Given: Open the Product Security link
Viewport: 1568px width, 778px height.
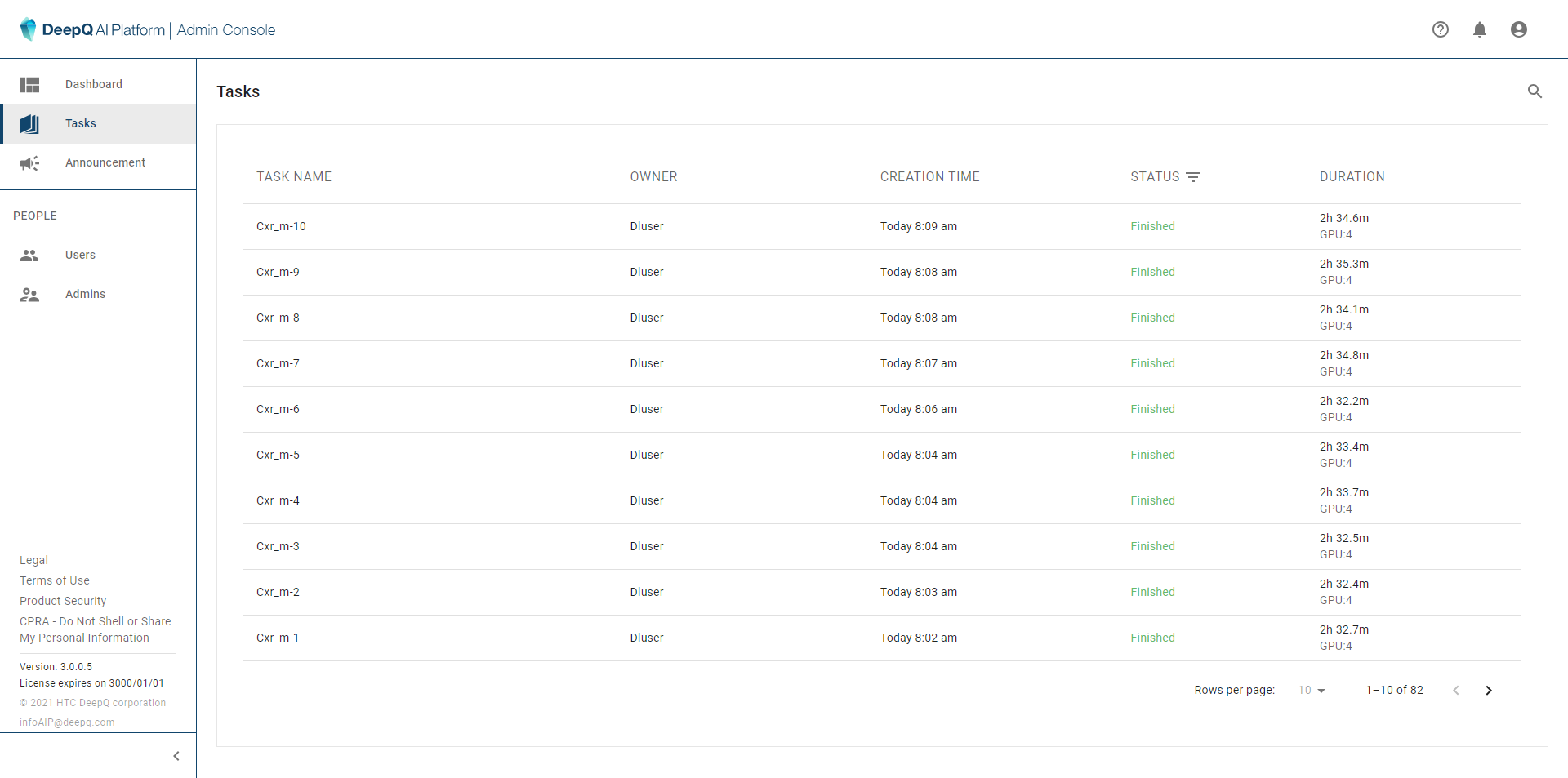Looking at the screenshot, I should 63,601.
